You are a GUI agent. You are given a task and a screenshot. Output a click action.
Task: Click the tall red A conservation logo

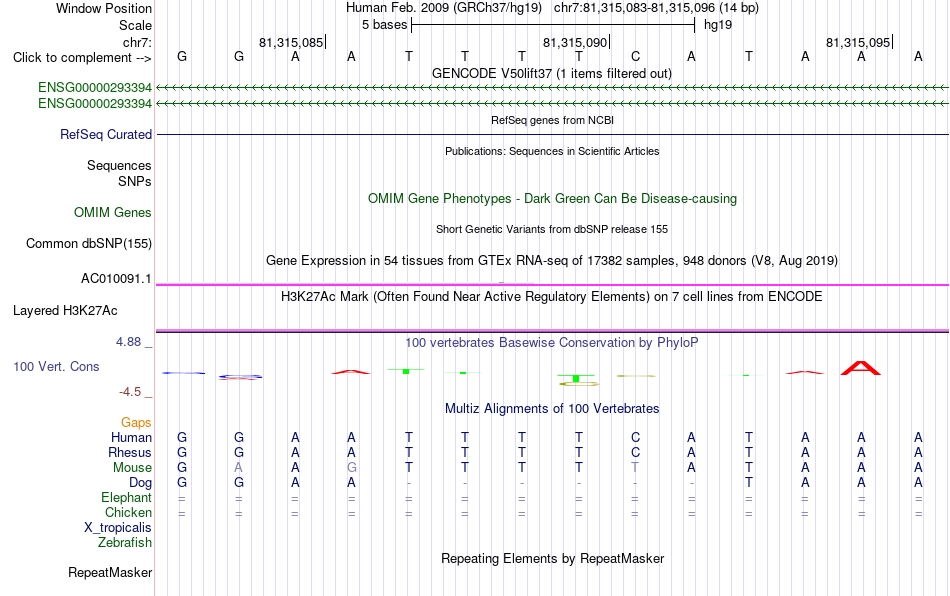861,368
